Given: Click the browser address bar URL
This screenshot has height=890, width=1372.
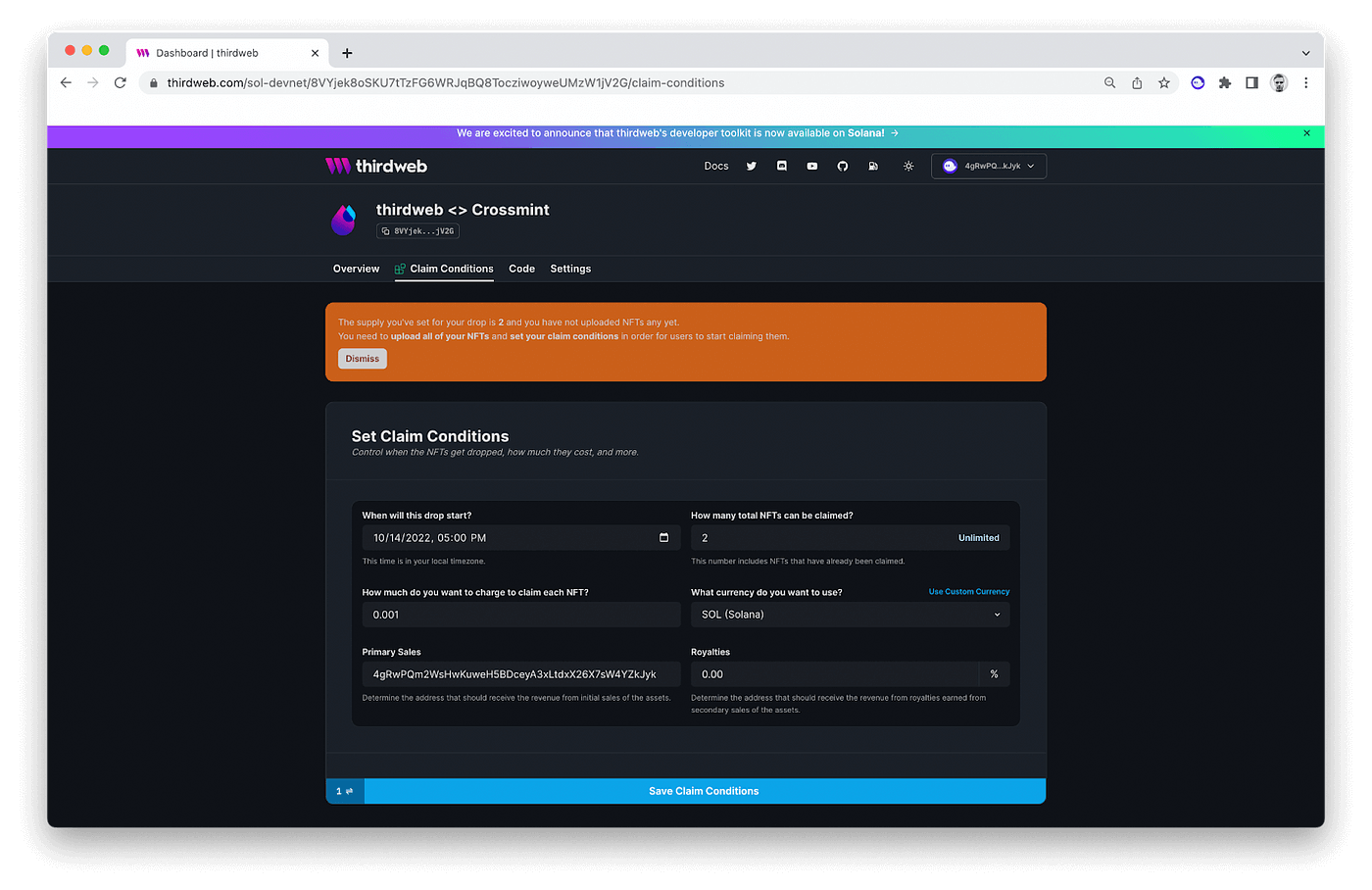Looking at the screenshot, I should click(x=446, y=83).
